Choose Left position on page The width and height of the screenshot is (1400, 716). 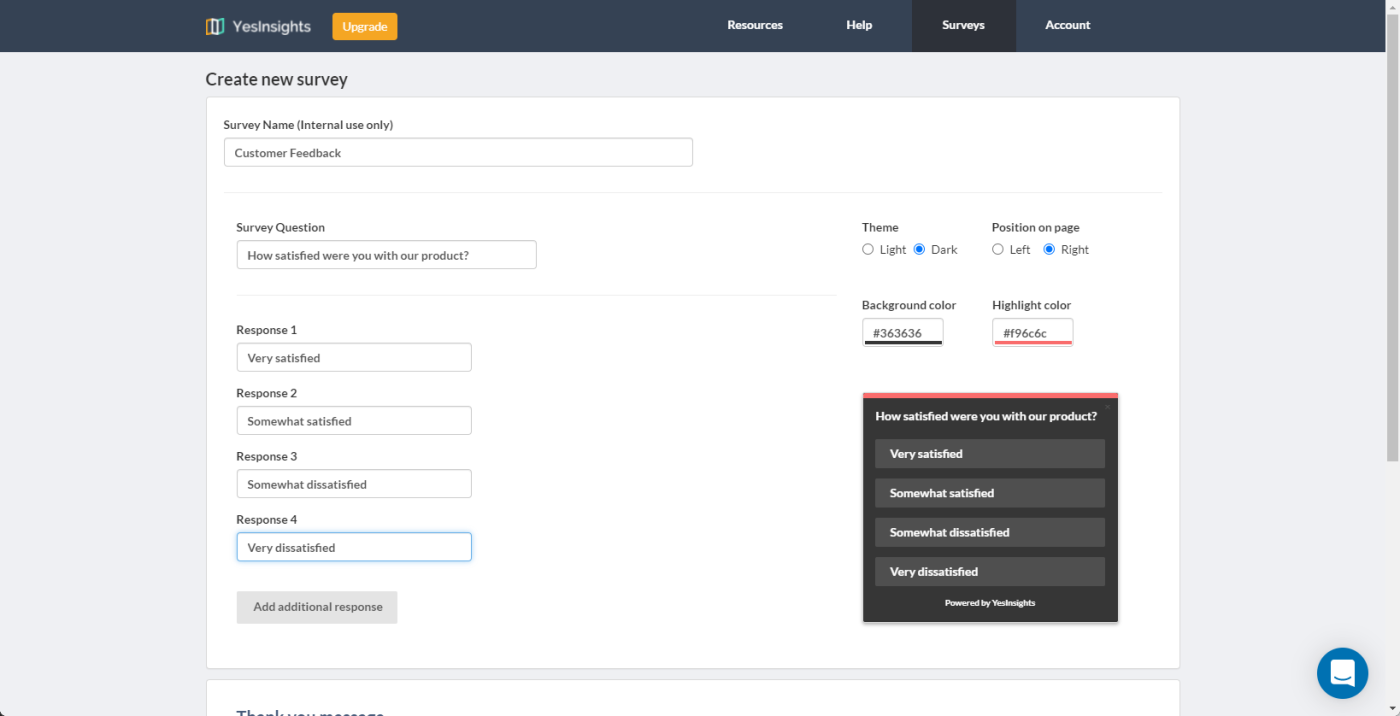click(x=998, y=249)
